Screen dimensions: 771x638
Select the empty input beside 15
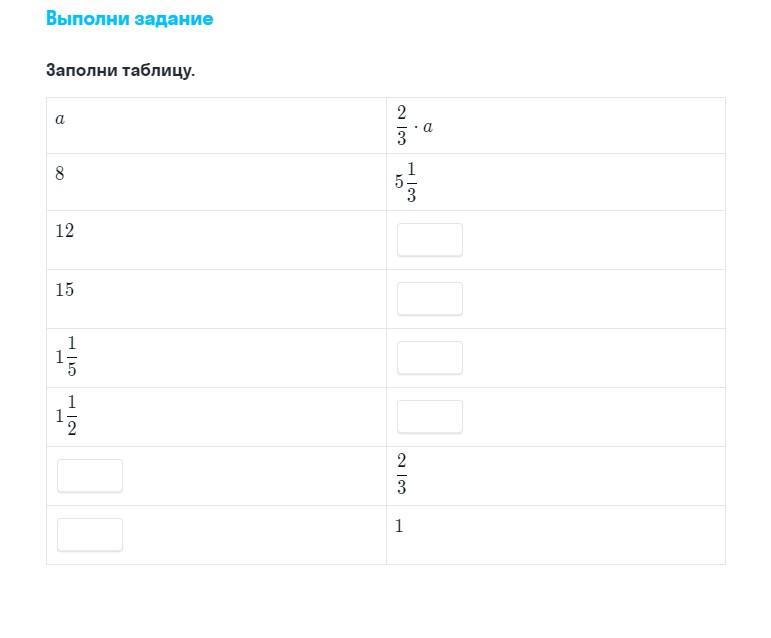pos(430,299)
